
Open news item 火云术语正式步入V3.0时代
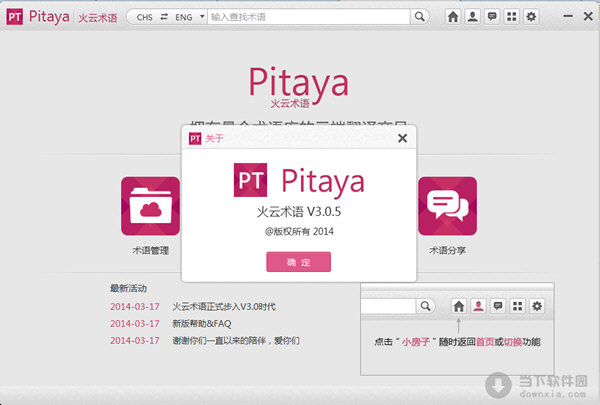[x=224, y=307]
